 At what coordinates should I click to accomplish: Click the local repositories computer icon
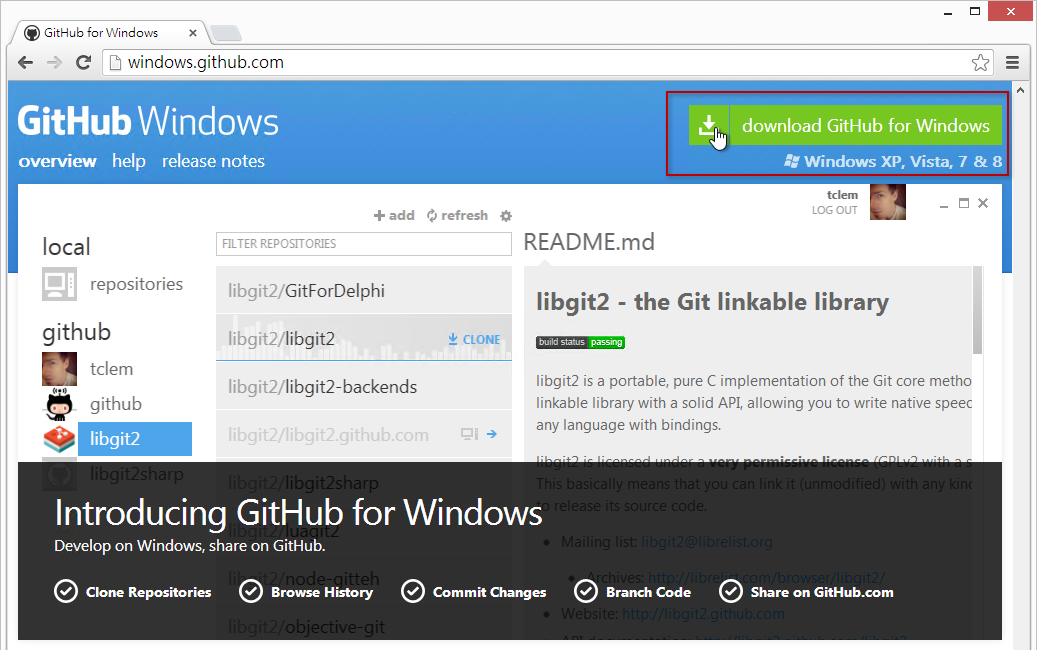click(x=59, y=284)
